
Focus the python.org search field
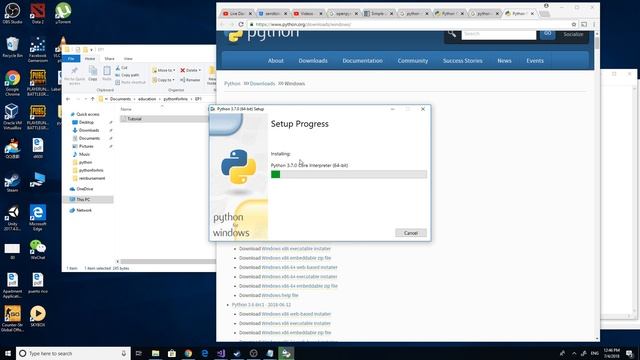[498, 34]
